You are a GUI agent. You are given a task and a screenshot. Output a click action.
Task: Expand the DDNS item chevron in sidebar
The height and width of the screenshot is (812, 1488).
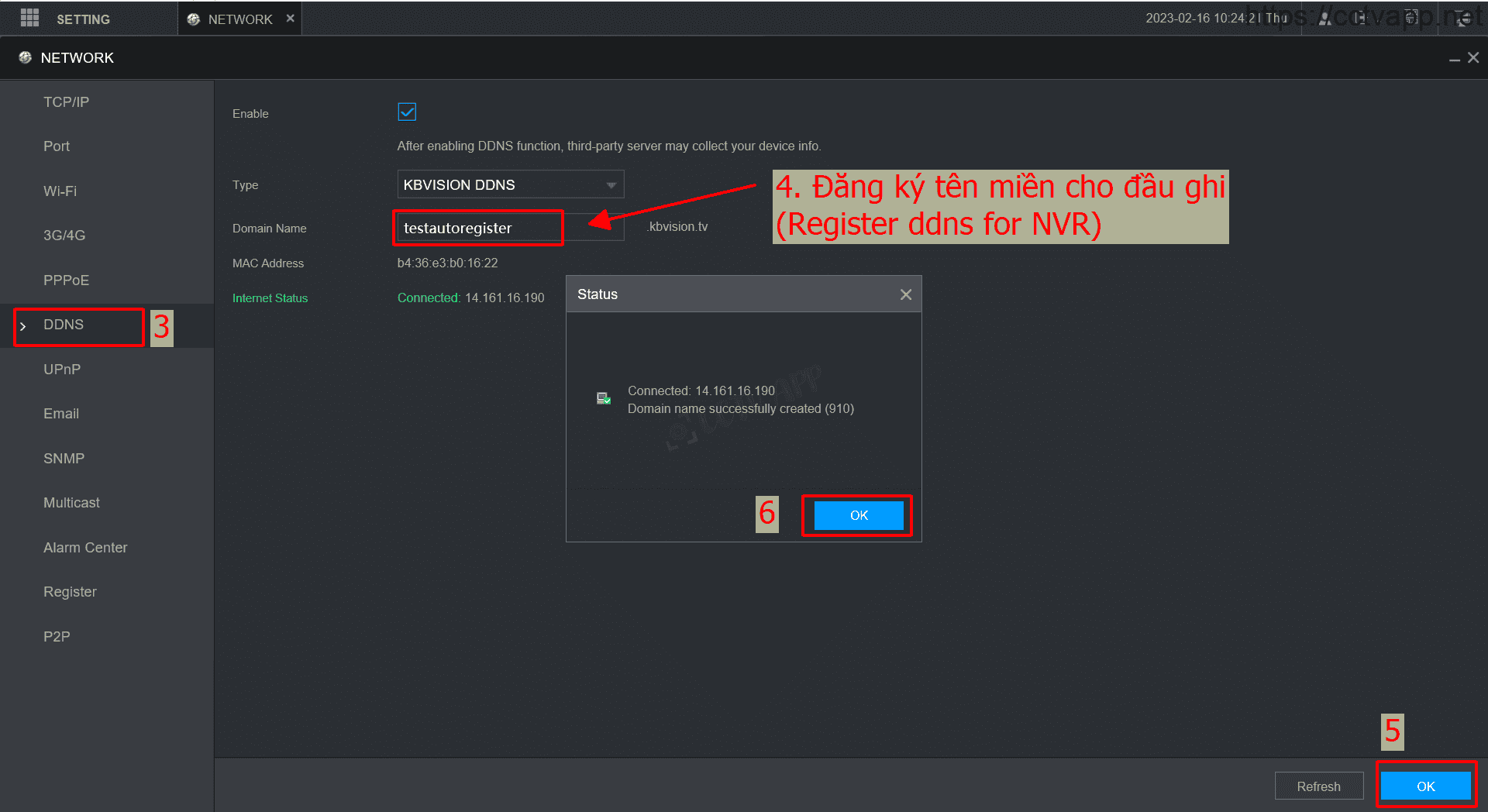[23, 326]
